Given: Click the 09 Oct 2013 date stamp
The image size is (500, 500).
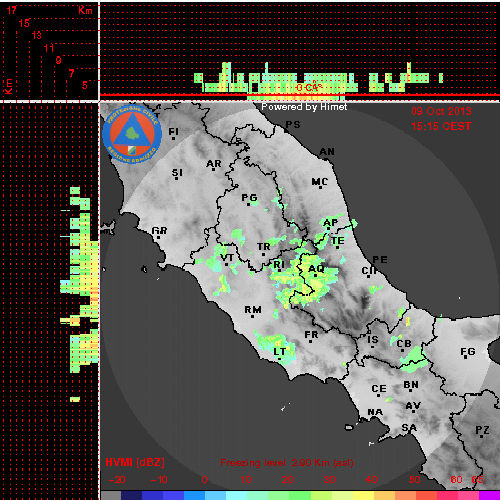Looking at the screenshot, I should [x=441, y=111].
